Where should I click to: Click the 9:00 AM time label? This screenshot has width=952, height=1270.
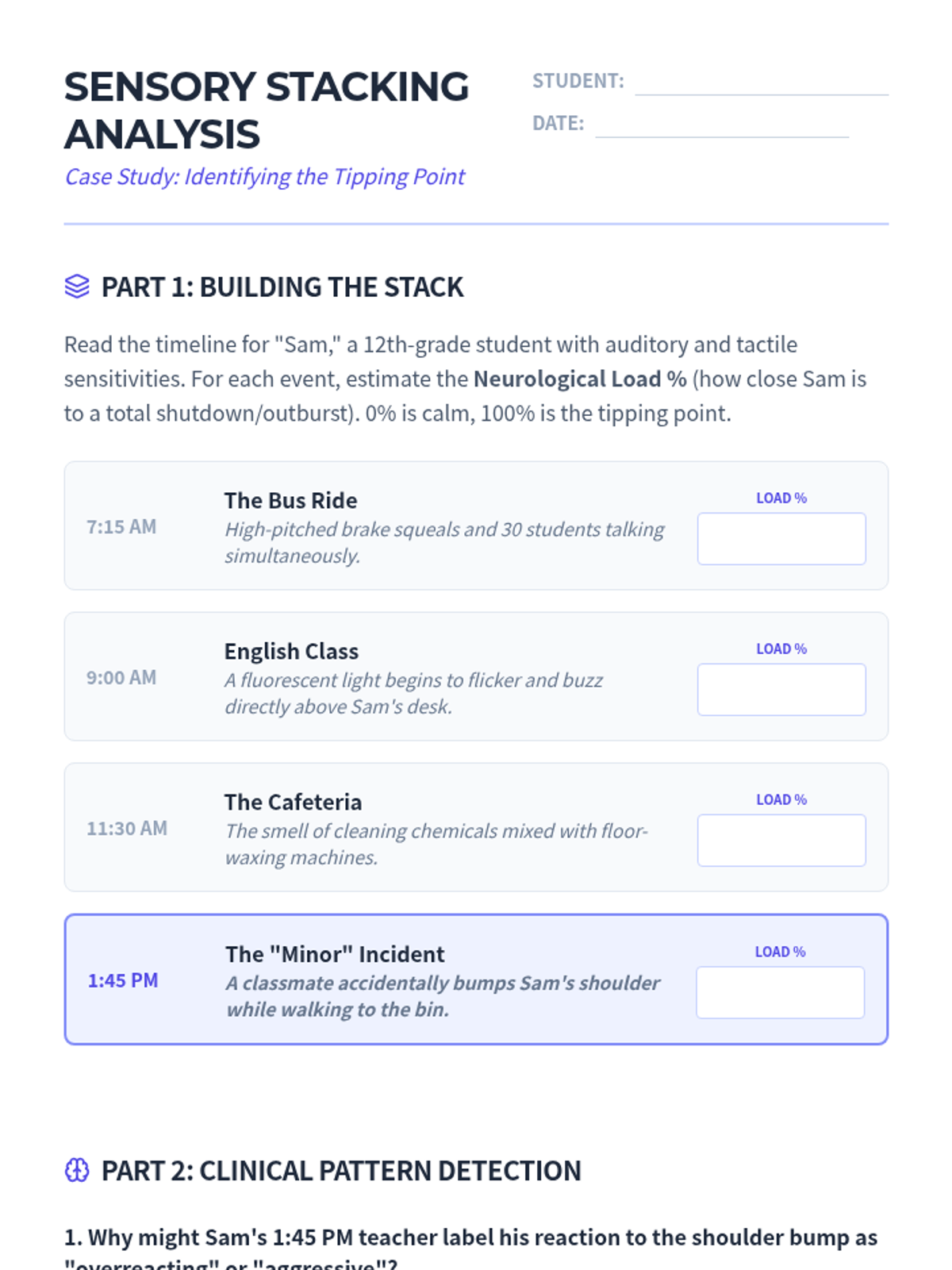121,677
